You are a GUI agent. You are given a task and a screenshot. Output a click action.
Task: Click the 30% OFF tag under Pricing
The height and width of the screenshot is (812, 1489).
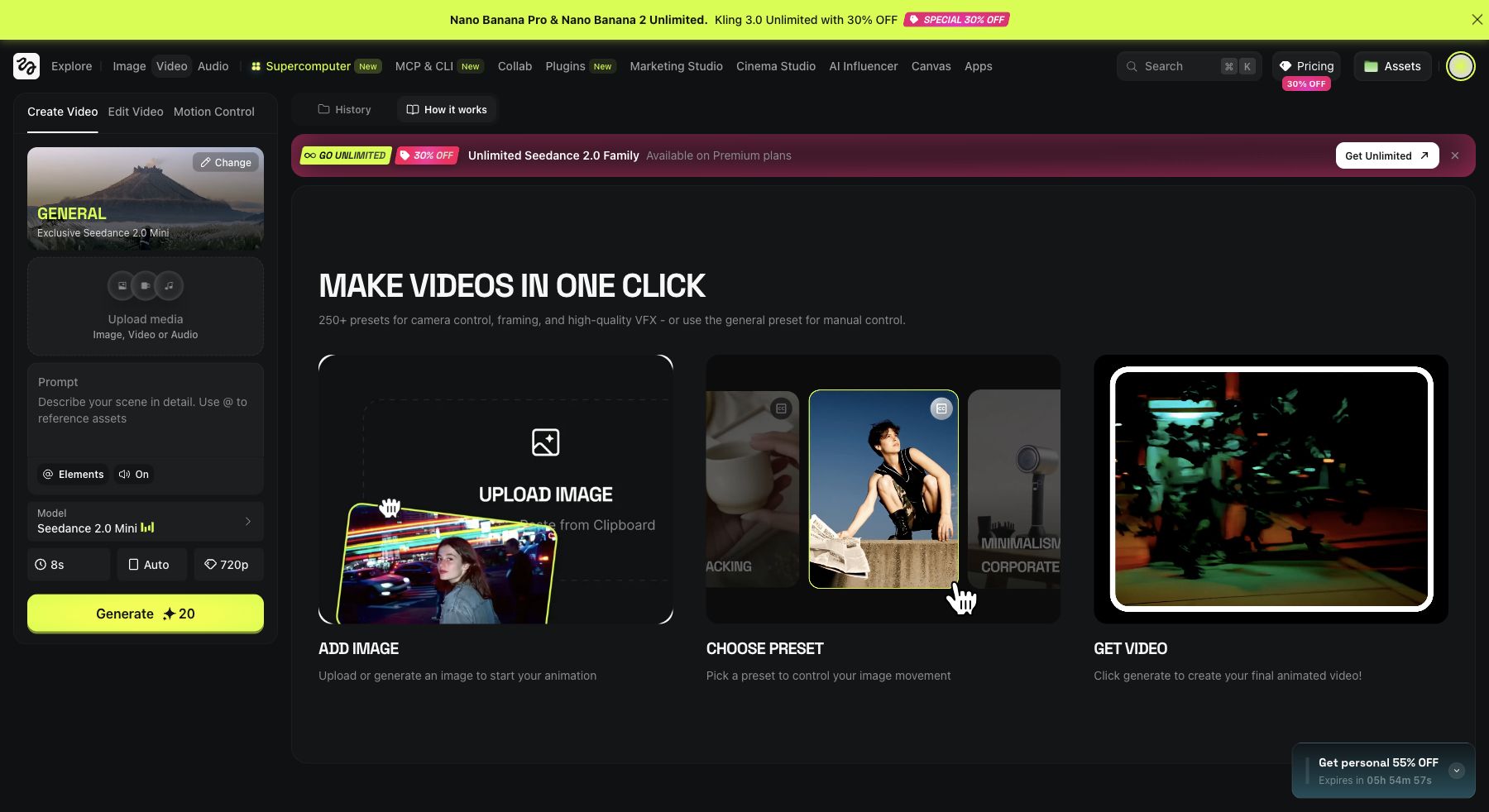(1306, 84)
